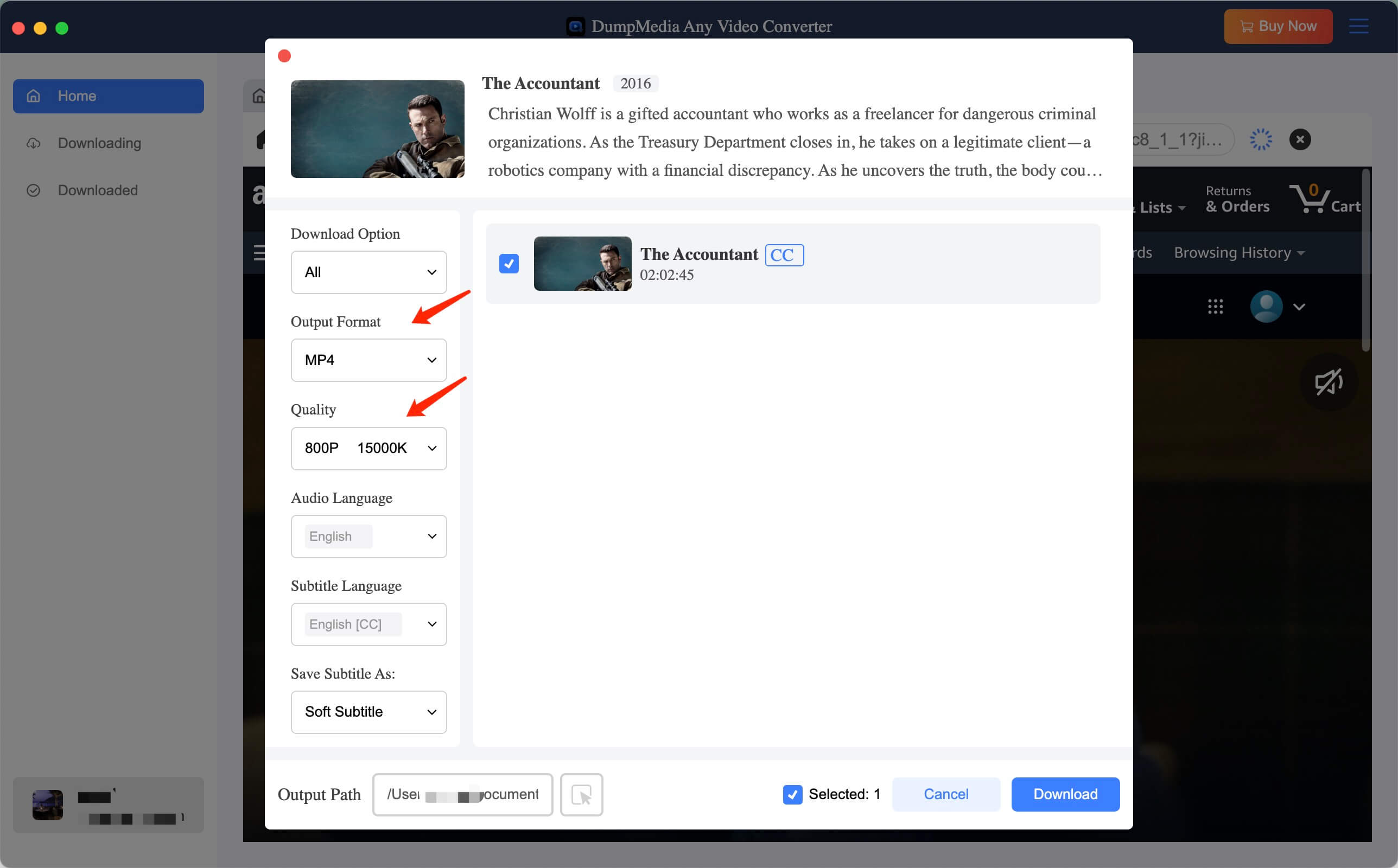Open the Download Option dropdown showing All

tap(368, 272)
